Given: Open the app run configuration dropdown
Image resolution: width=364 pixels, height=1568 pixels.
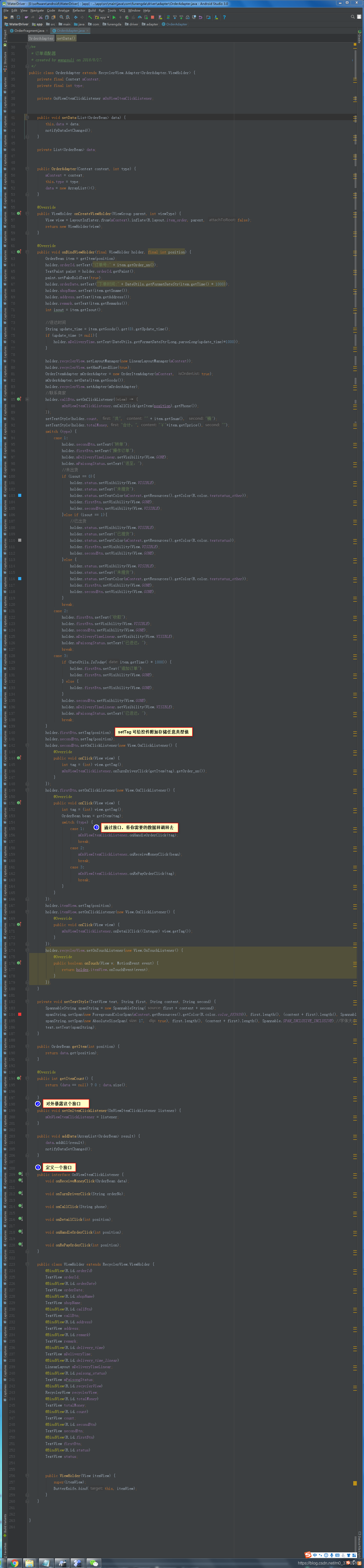Looking at the screenshot, I should coord(103,17).
